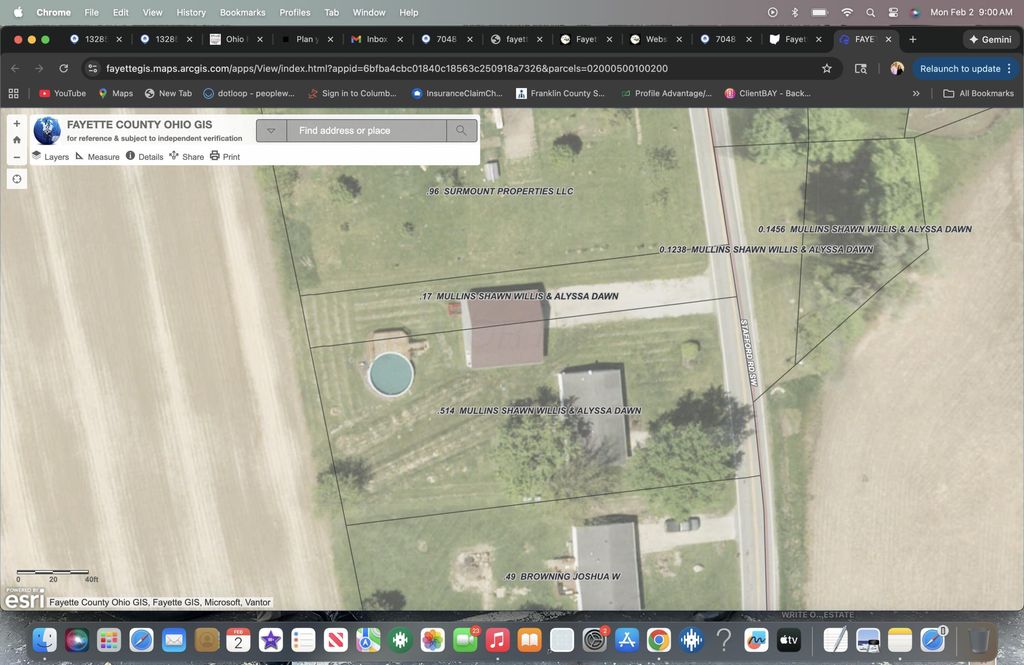Click the default extent home button

17,140
